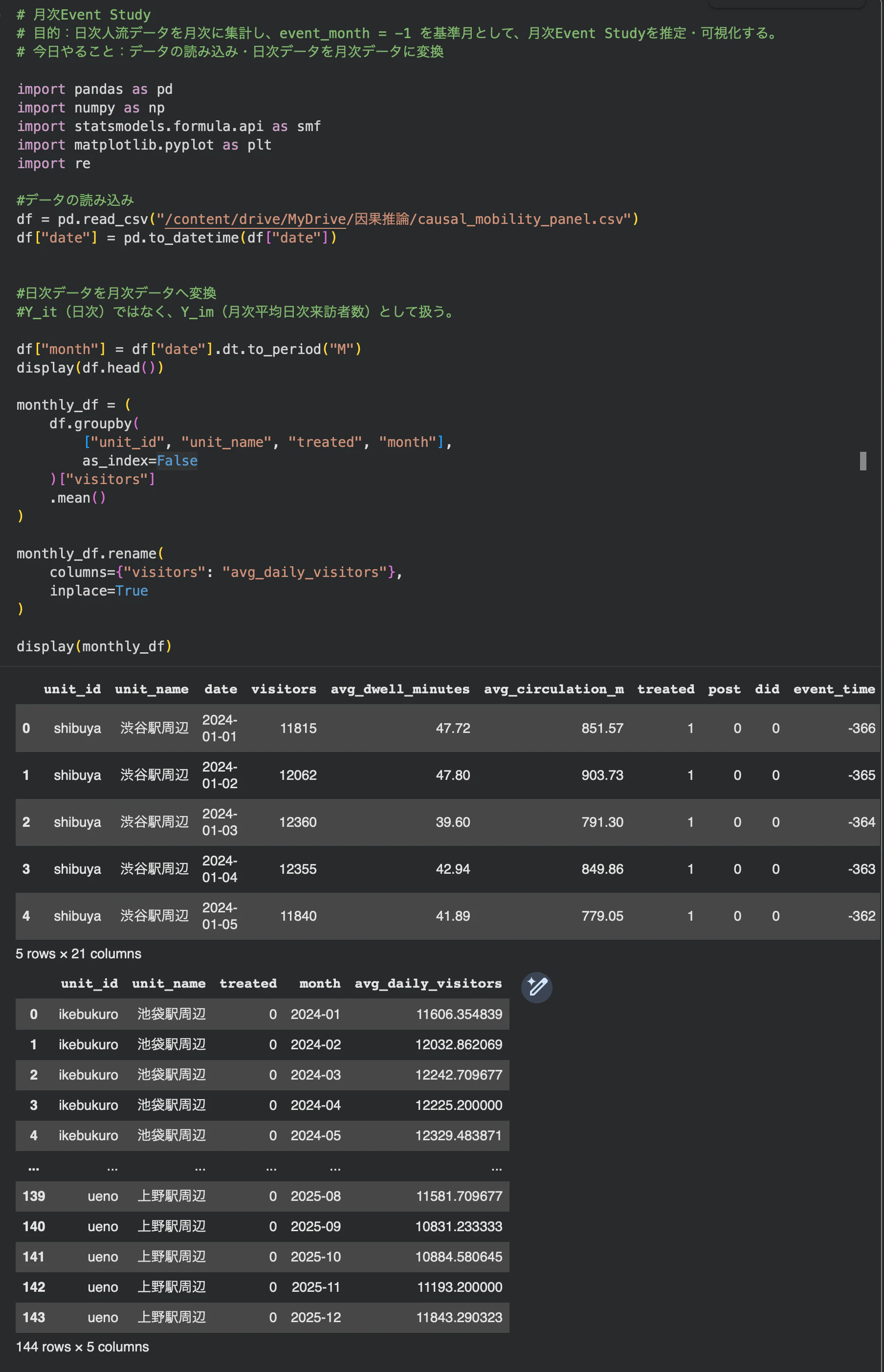Click the '# 月次Event Study' comment
Viewport: 884px width, 1372px height.
click(x=84, y=15)
